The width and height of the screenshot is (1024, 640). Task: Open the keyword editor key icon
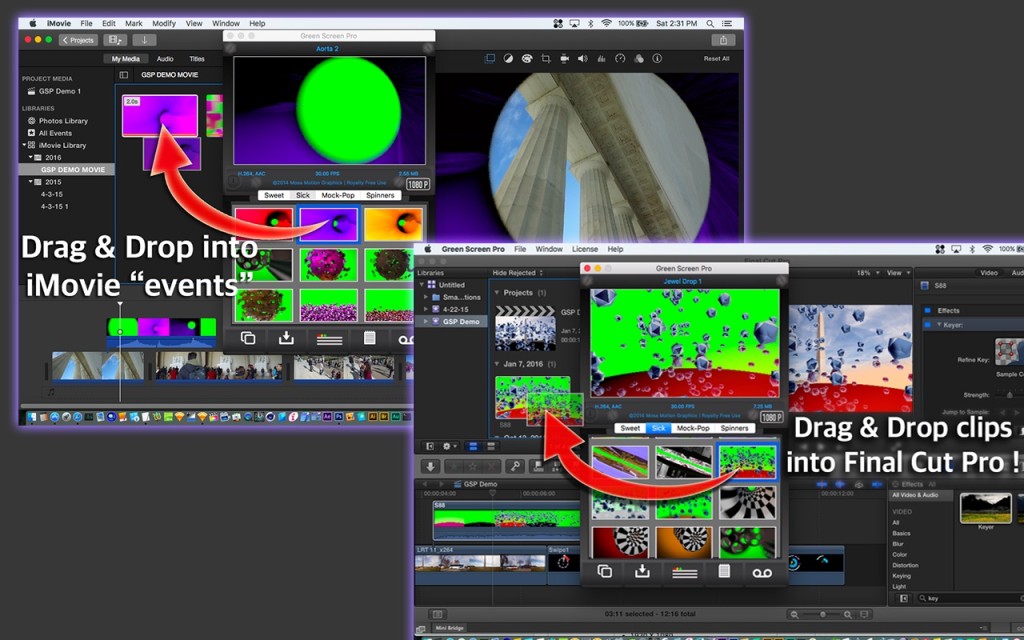point(513,466)
